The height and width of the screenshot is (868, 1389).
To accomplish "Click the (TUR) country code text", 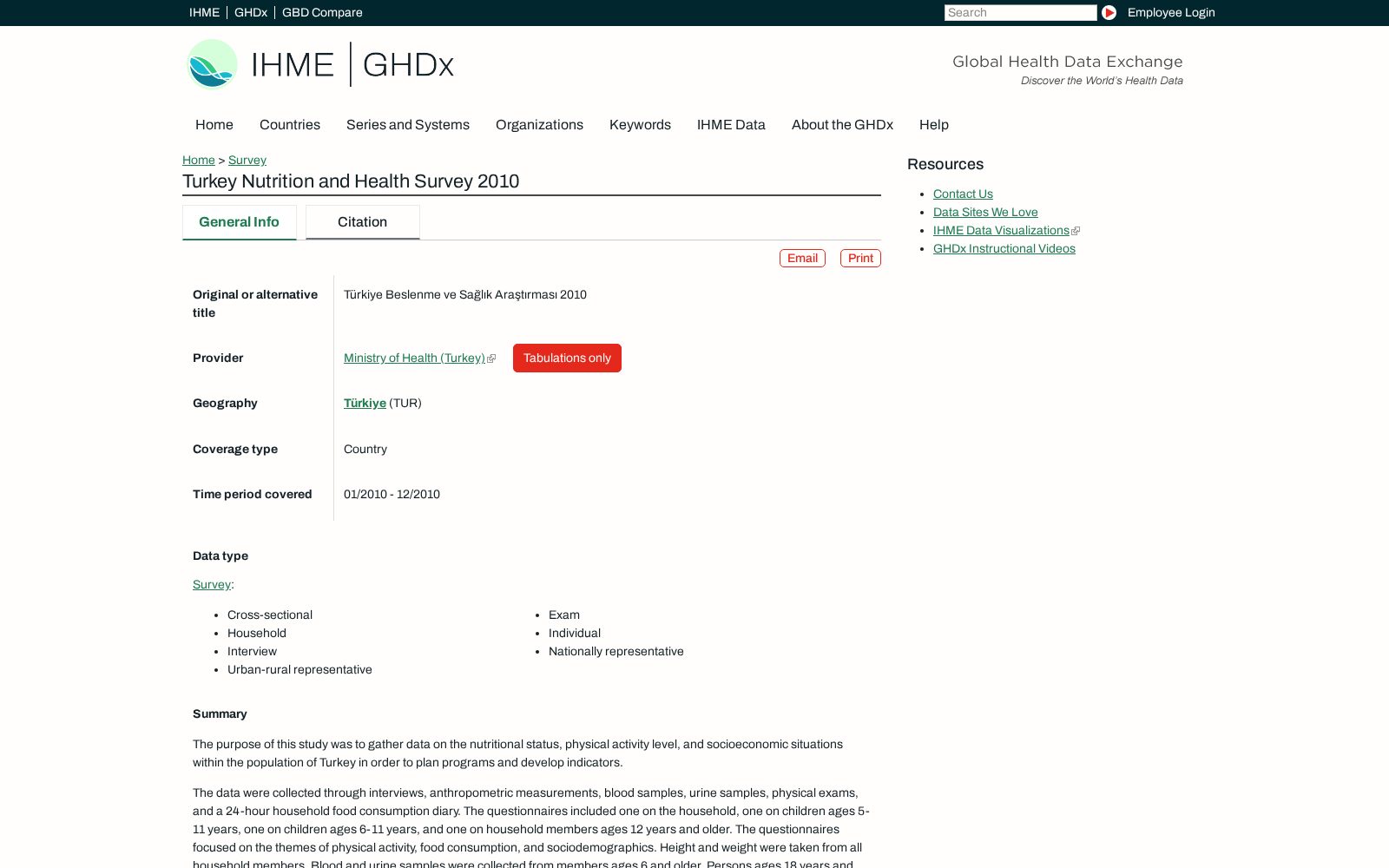I will coord(405,403).
